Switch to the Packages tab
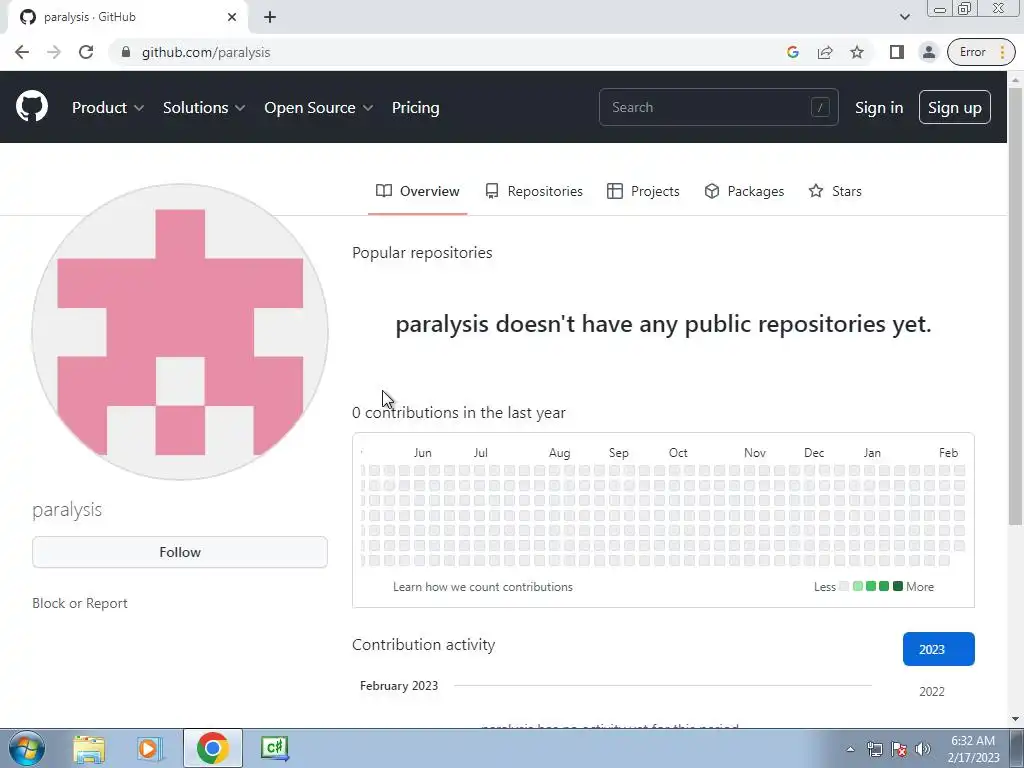Screen dimensions: 1024x768 744,191
